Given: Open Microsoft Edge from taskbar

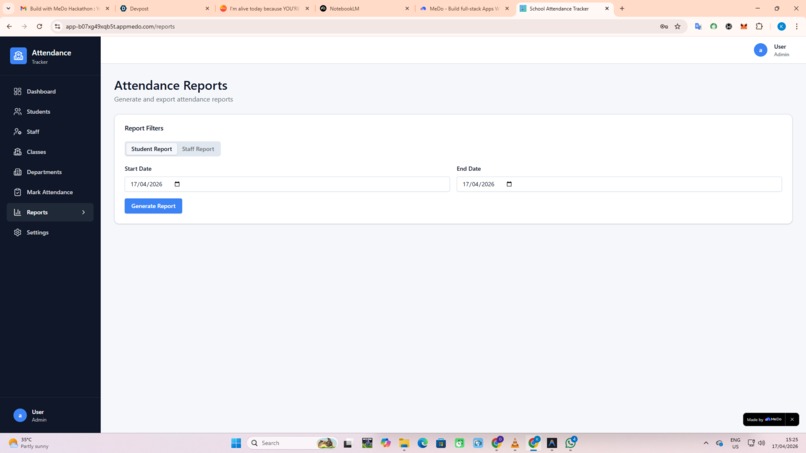Looking at the screenshot, I should point(423,443).
